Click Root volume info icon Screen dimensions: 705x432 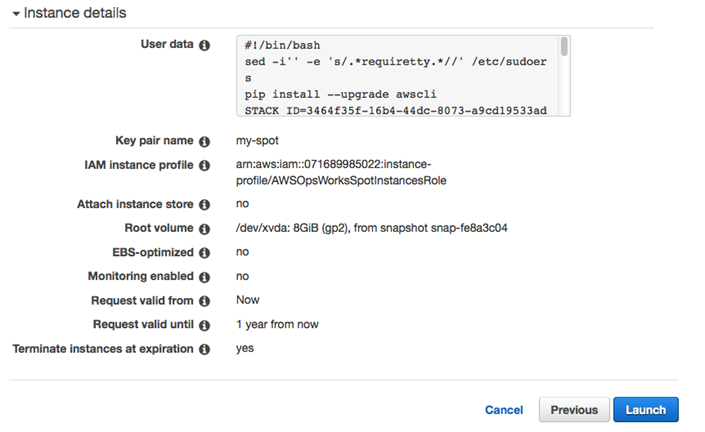pyautogui.click(x=204, y=229)
